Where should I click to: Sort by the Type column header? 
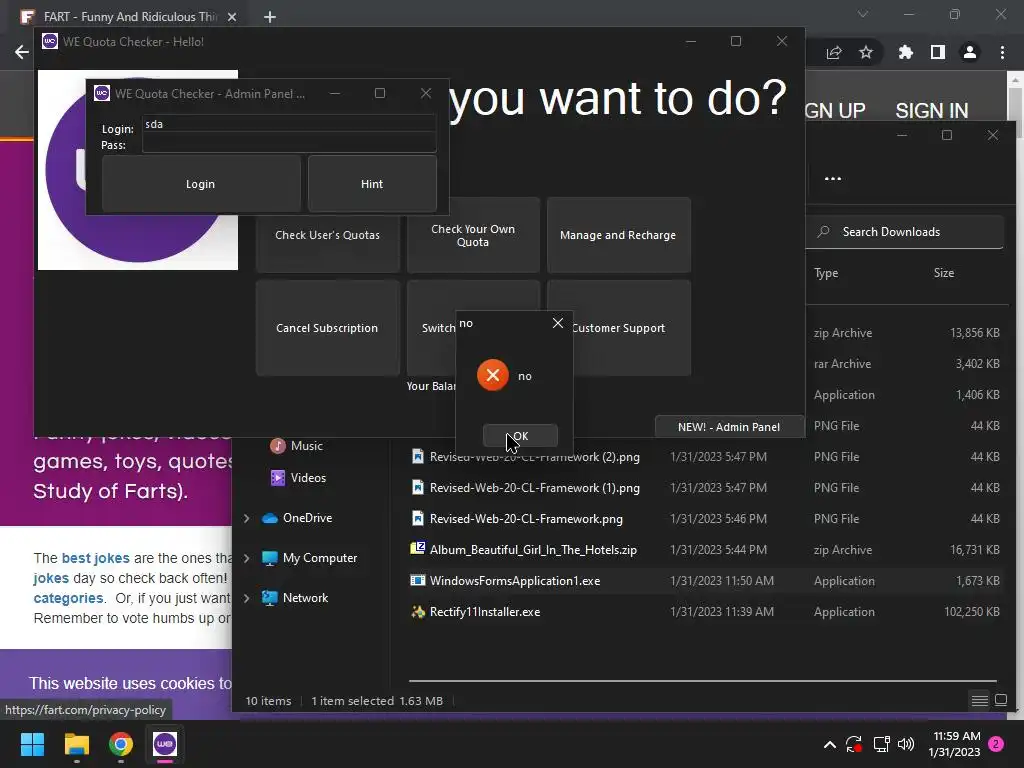coord(826,273)
